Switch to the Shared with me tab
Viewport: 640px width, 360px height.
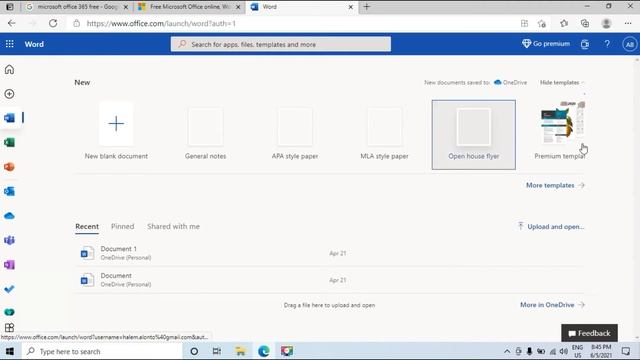pyautogui.click(x=173, y=227)
